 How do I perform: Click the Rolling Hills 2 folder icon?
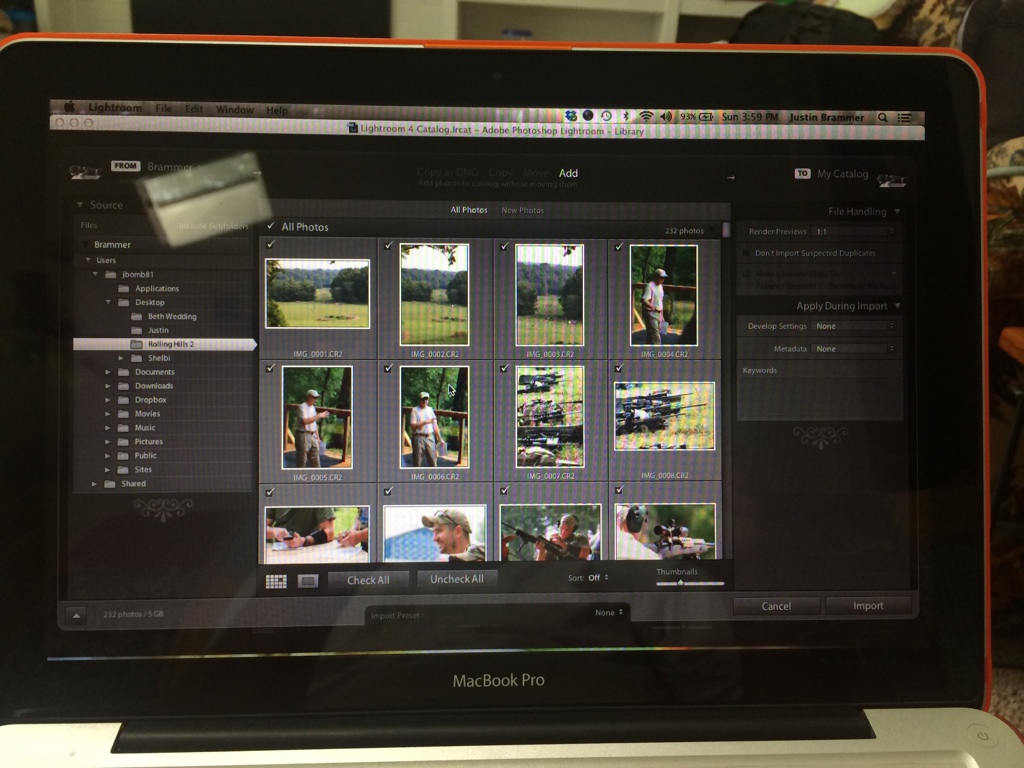coord(136,344)
